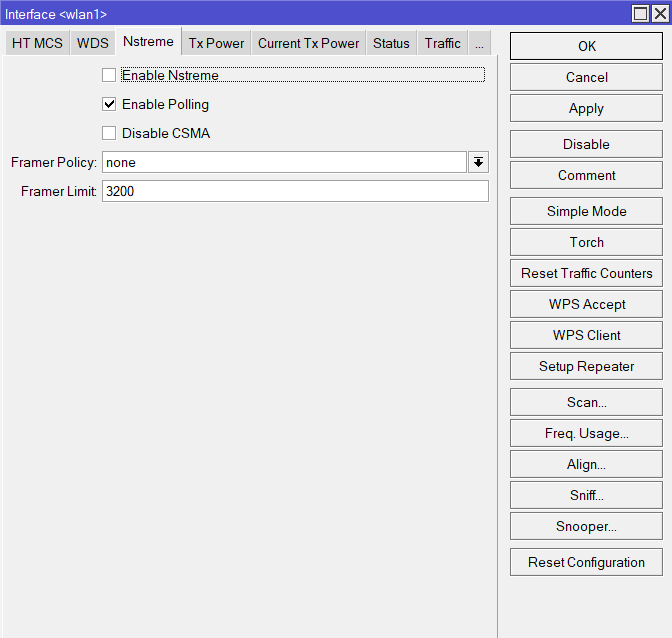This screenshot has width=672, height=638.
Task: Launch the Torch tool
Action: click(x=586, y=242)
